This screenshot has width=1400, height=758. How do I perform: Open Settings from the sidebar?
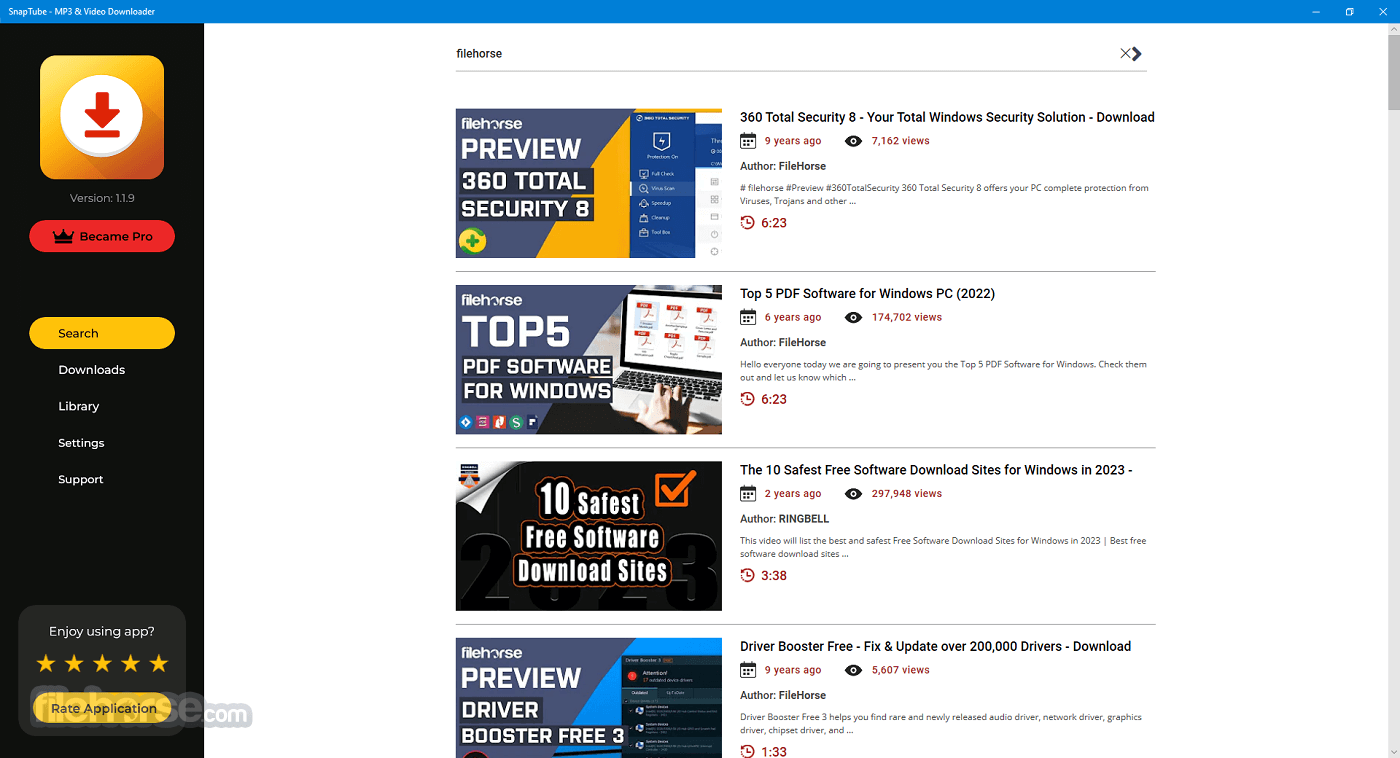click(81, 442)
